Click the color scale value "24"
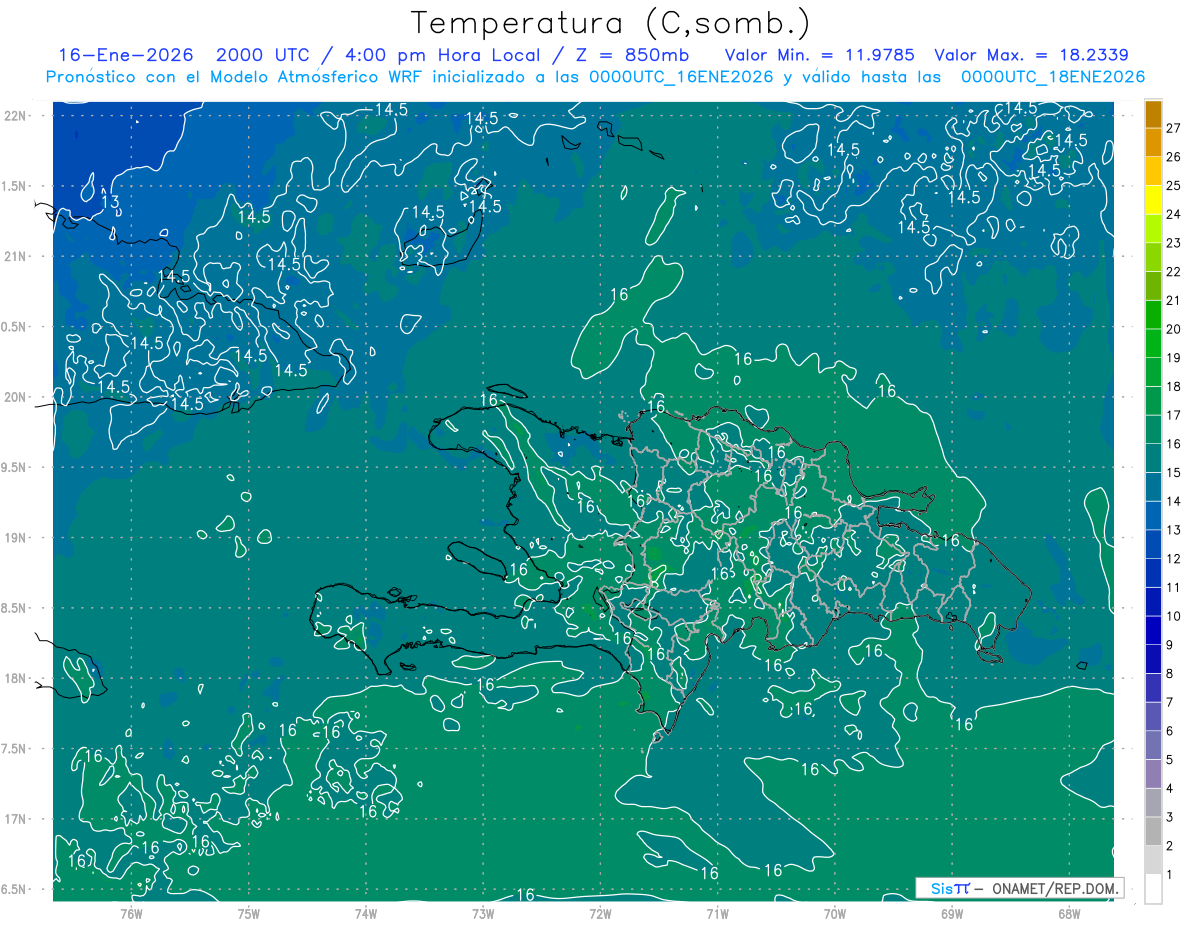Image resolution: width=1200 pixels, height=927 pixels. (1174, 214)
